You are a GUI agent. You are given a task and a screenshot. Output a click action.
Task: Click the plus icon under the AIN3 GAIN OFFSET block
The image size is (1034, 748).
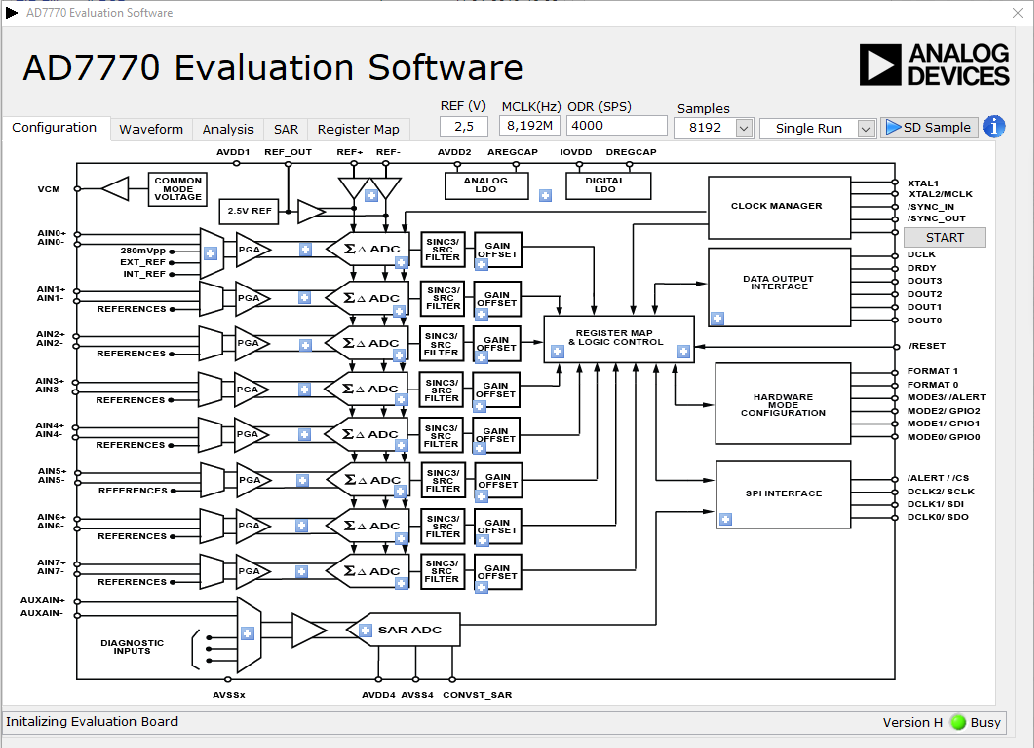coord(479,406)
